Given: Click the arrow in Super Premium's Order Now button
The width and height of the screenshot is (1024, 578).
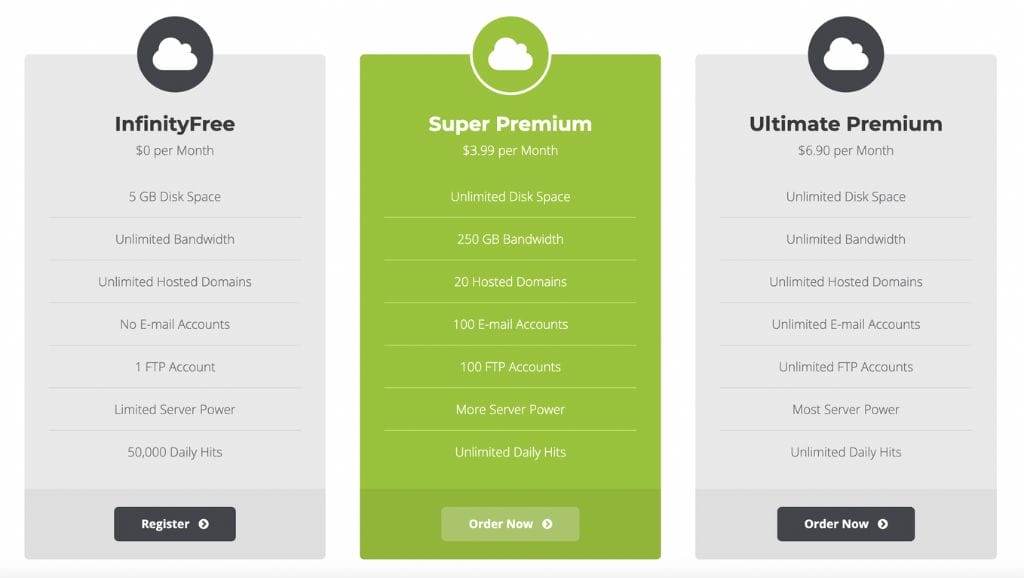Looking at the screenshot, I should (546, 523).
